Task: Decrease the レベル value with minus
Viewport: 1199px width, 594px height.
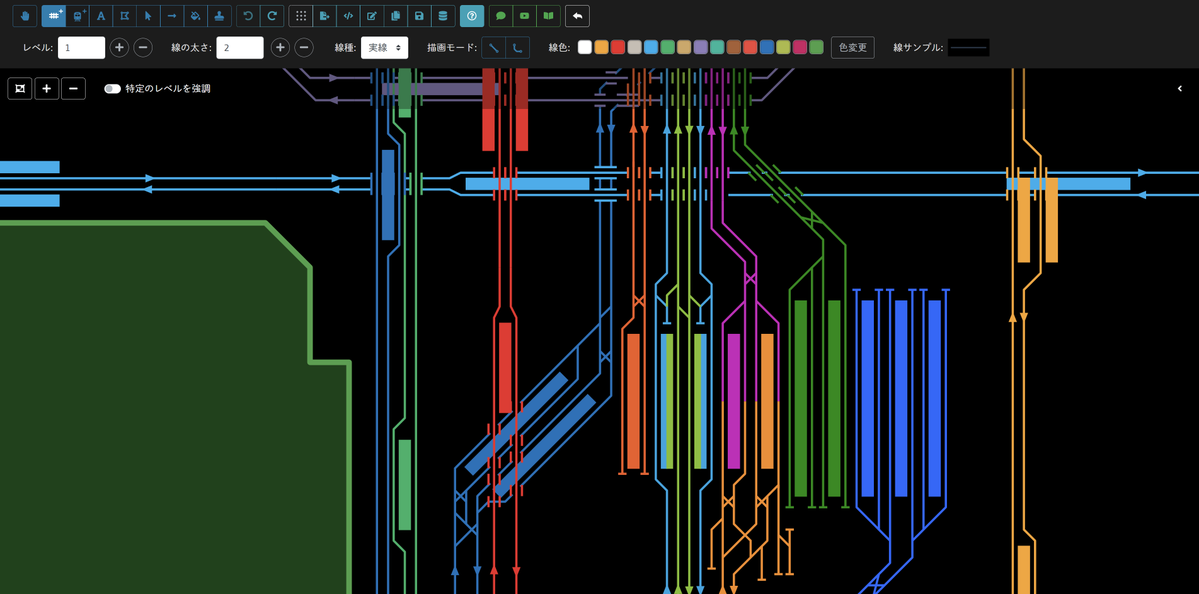Action: [x=143, y=47]
